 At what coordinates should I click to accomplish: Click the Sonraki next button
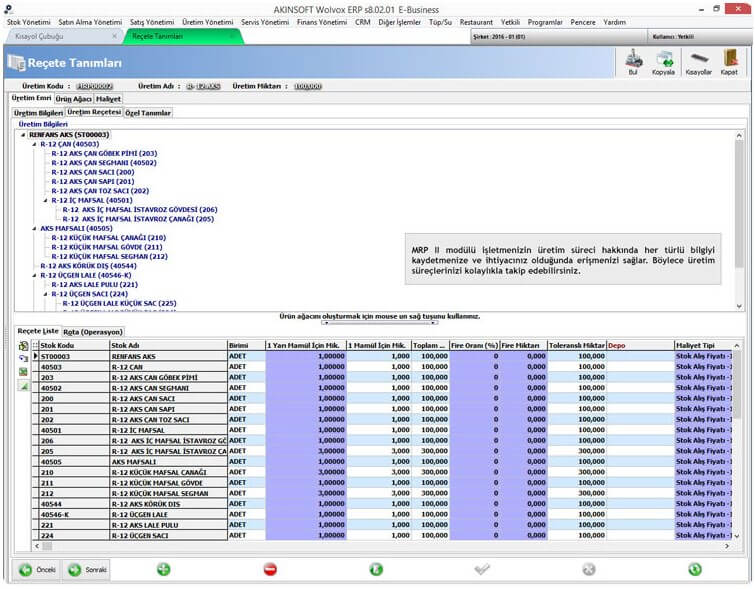click(x=87, y=570)
